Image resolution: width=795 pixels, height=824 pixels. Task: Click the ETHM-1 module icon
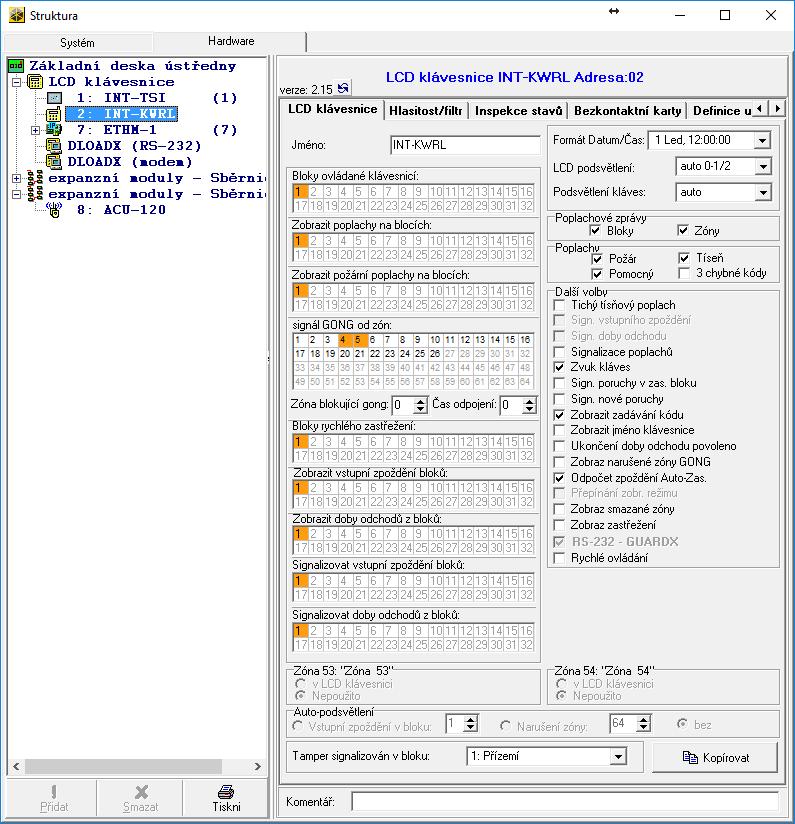[x=54, y=129]
